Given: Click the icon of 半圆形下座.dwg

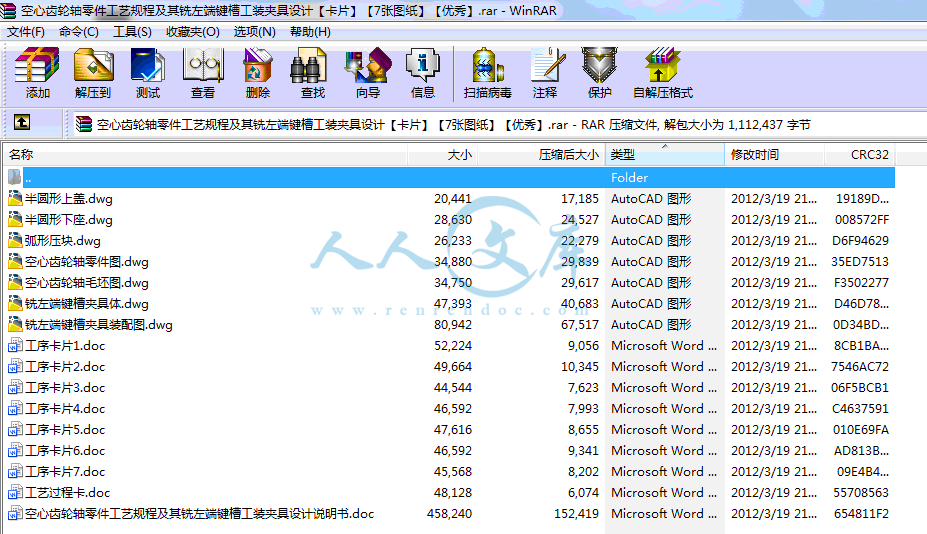Looking at the screenshot, I should pyautogui.click(x=15, y=219).
